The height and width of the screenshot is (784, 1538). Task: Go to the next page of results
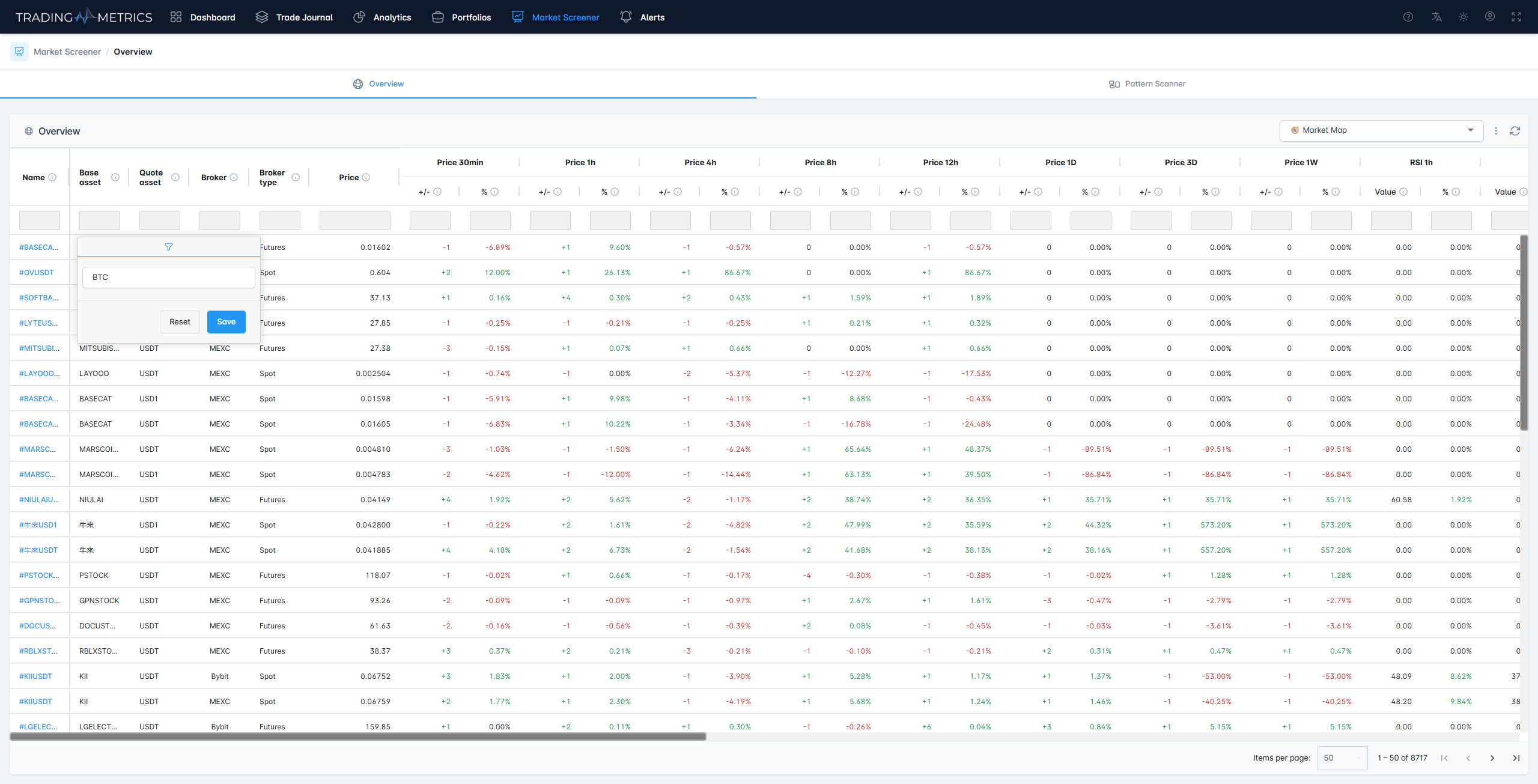click(x=1492, y=758)
